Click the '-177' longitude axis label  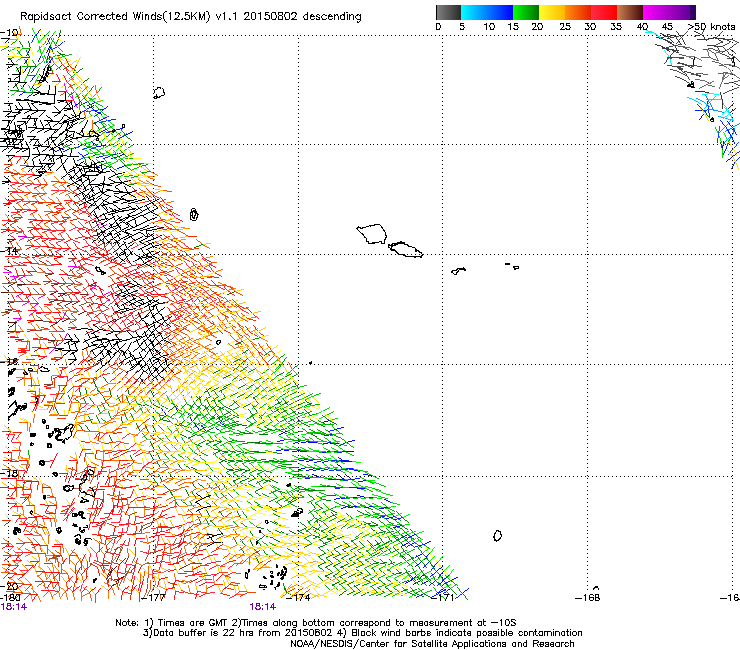click(x=153, y=598)
